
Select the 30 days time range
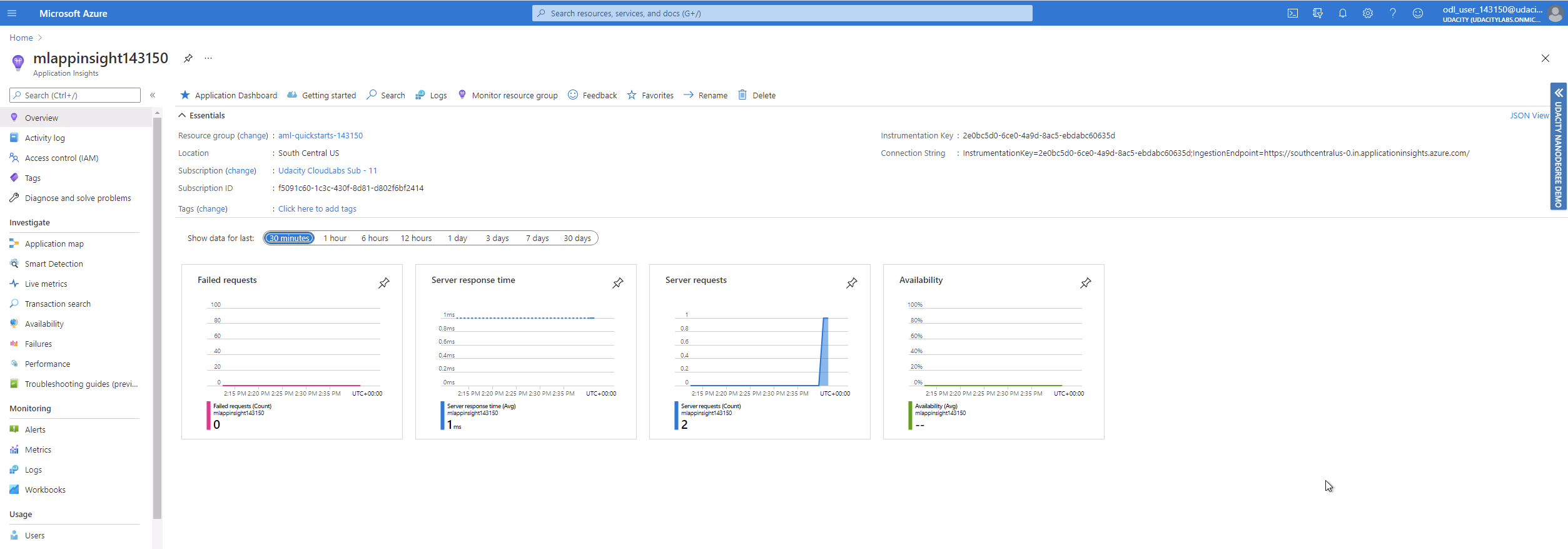point(577,238)
